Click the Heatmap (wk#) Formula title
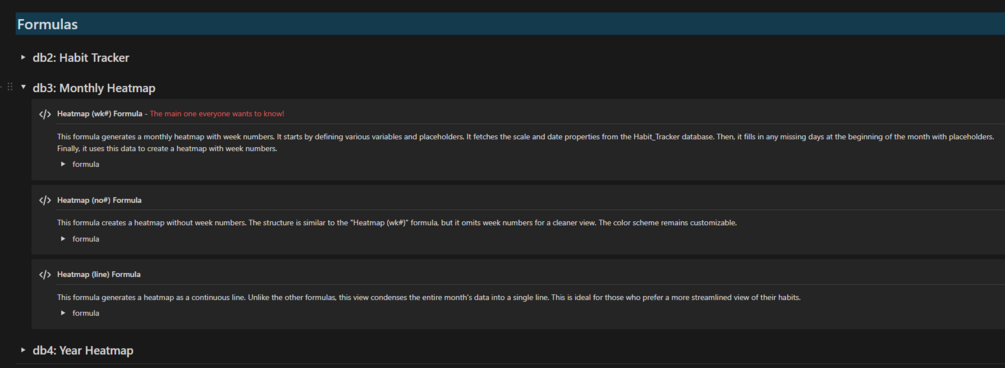 pyautogui.click(x=99, y=113)
